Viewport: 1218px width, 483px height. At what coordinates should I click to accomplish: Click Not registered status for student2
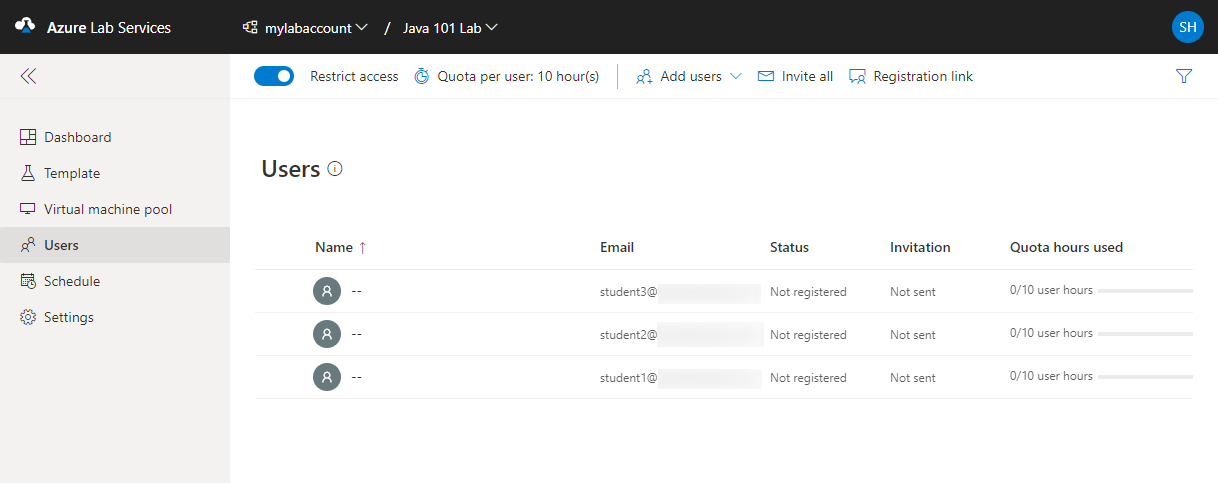tap(808, 335)
